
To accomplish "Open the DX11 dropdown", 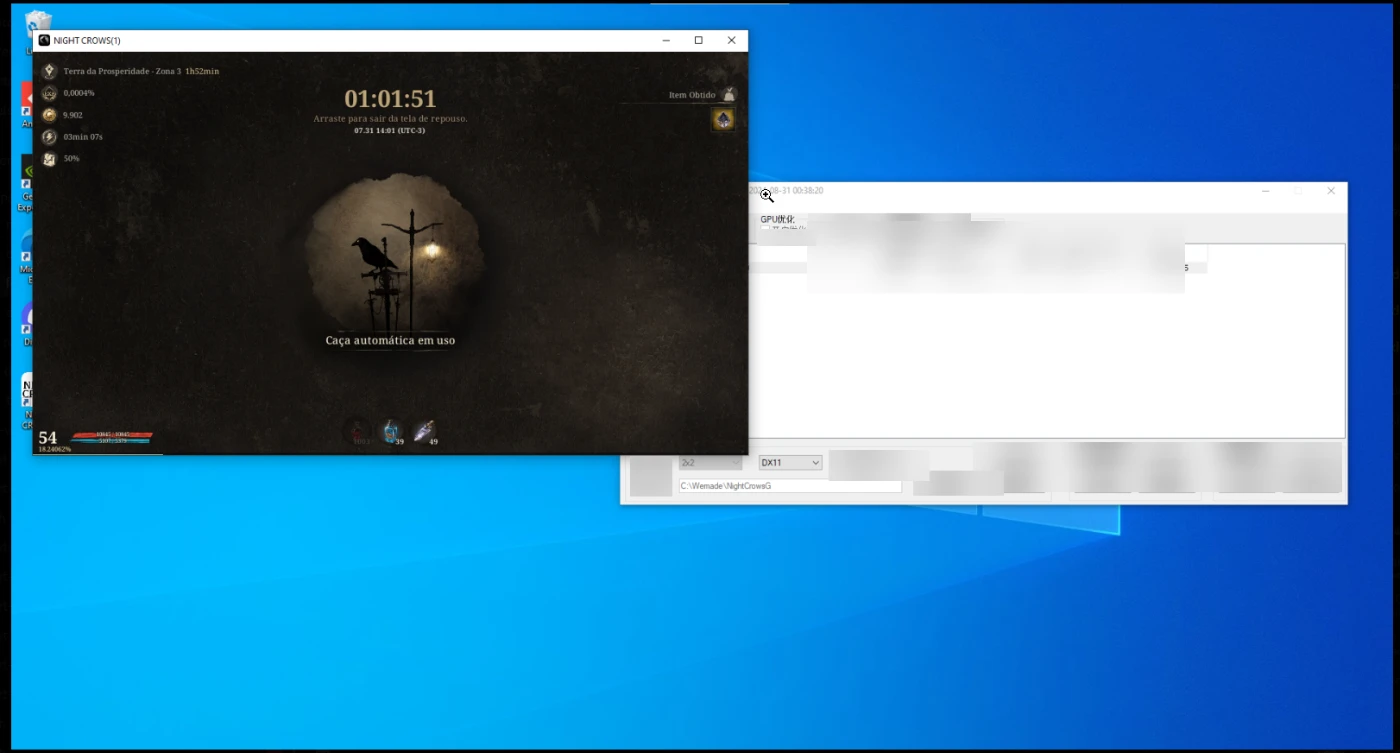I will pos(790,462).
